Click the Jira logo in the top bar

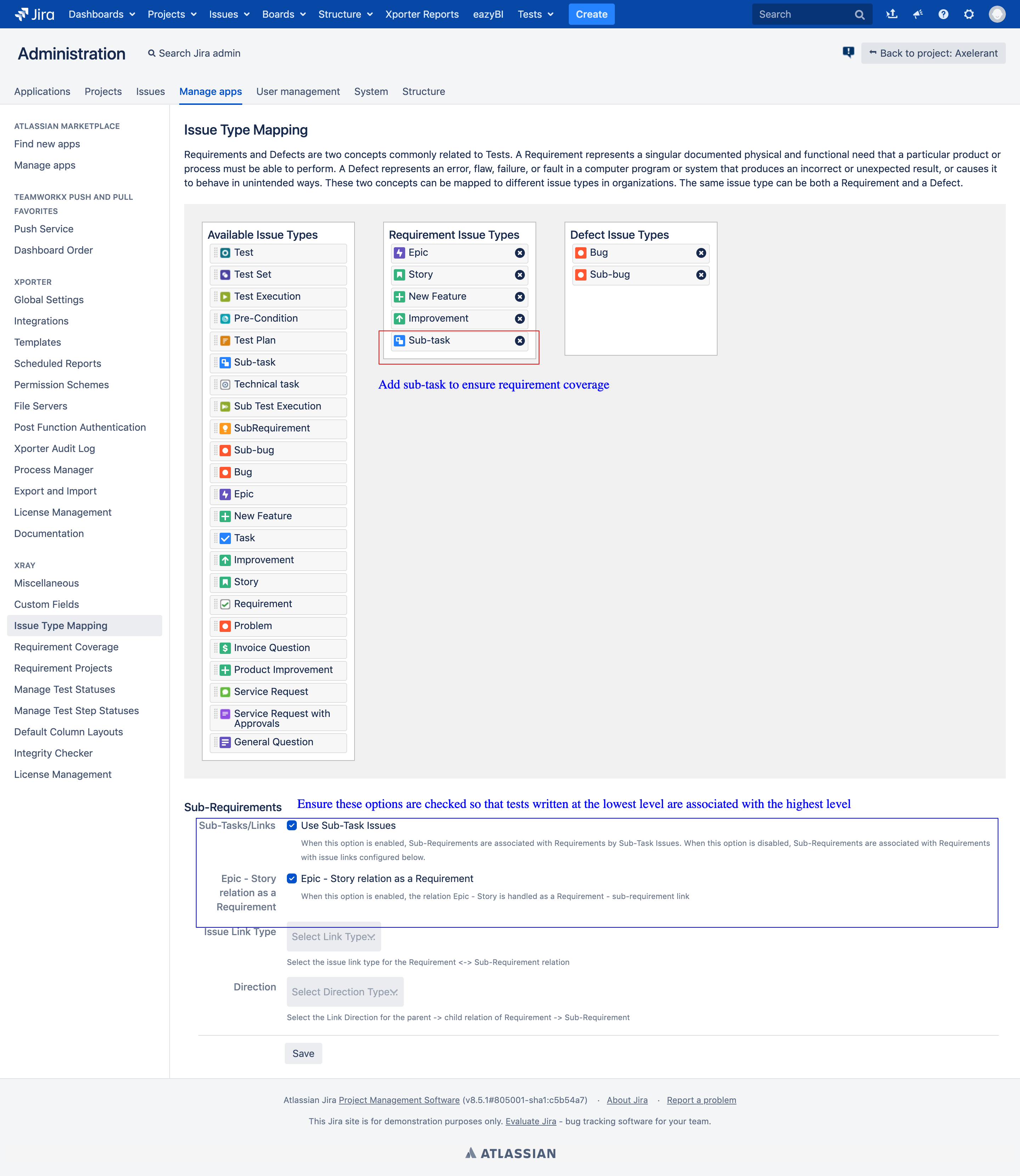tap(35, 14)
